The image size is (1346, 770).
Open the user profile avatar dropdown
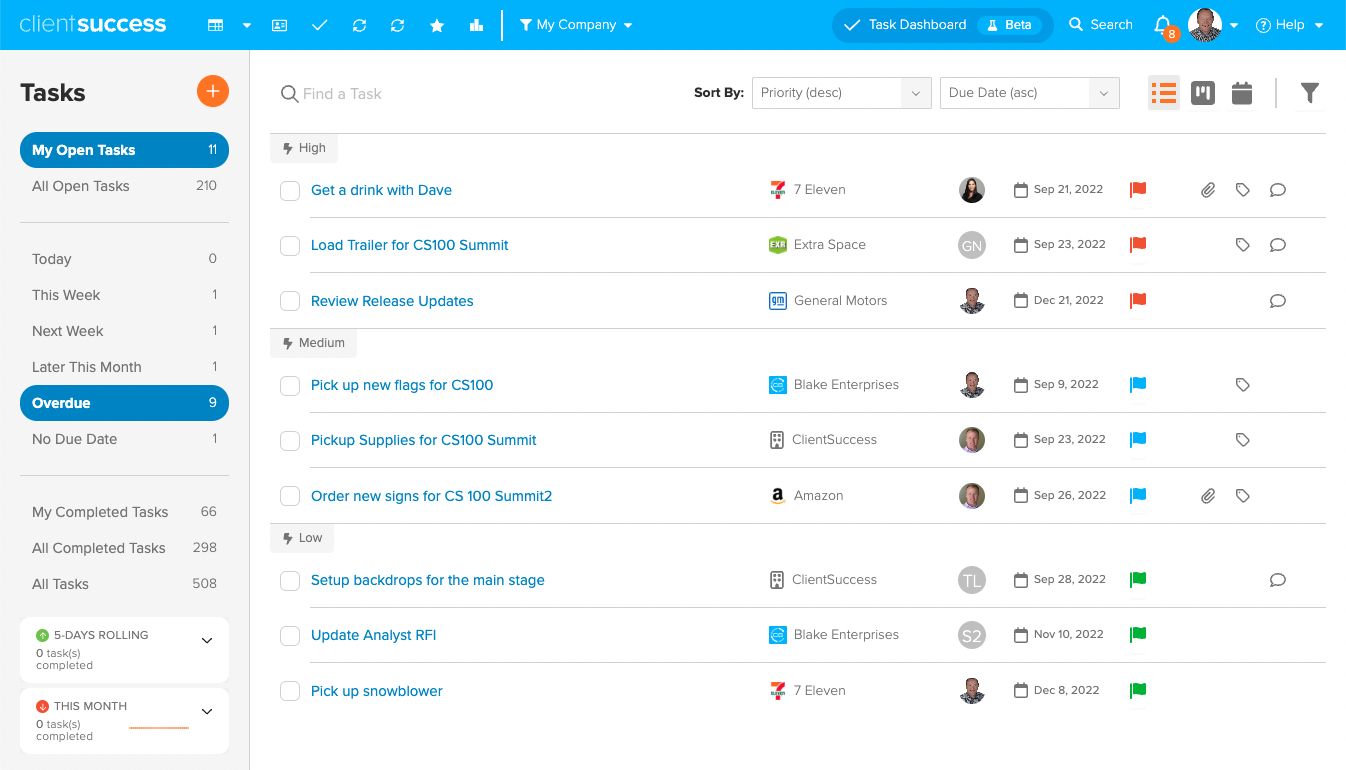point(1214,25)
